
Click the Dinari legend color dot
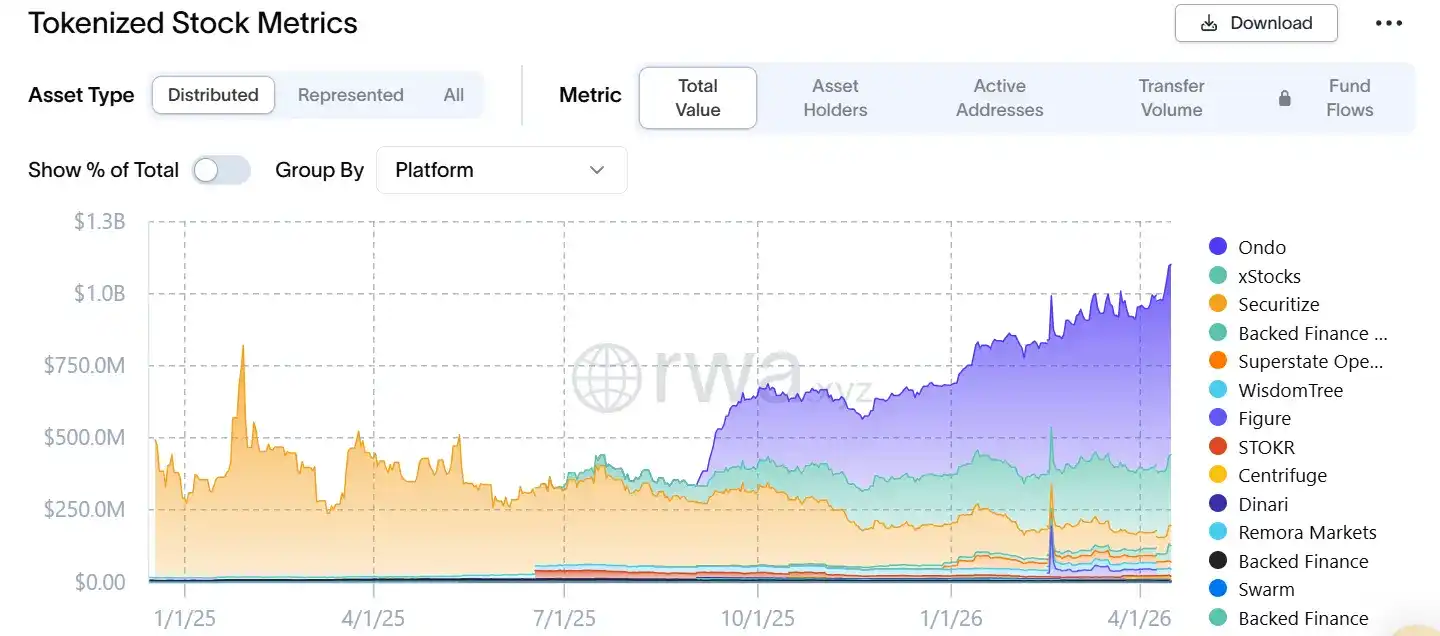(1218, 504)
